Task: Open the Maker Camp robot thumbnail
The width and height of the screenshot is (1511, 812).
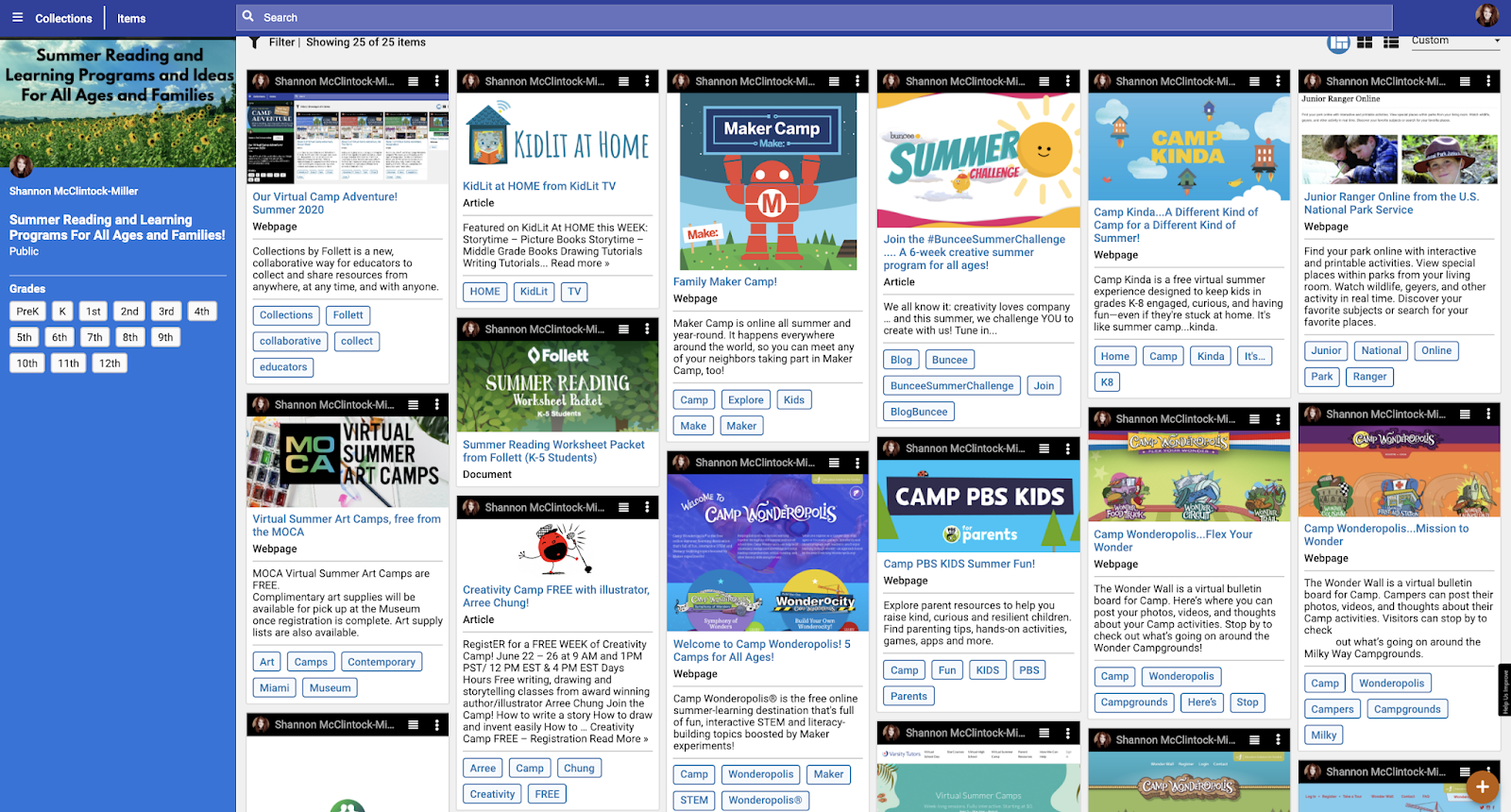Action: pyautogui.click(x=768, y=181)
